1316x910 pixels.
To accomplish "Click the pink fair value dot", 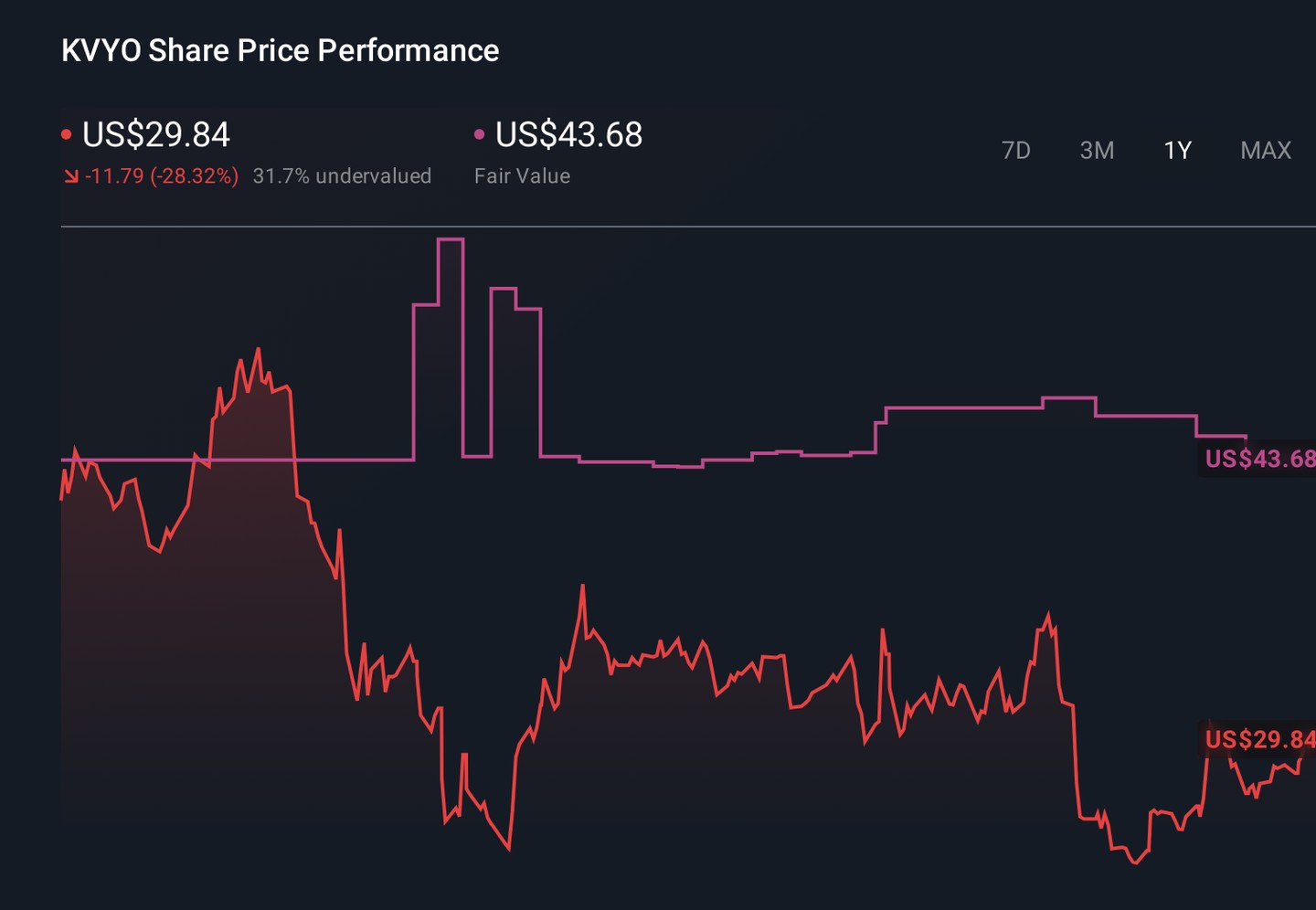I will pos(479,135).
